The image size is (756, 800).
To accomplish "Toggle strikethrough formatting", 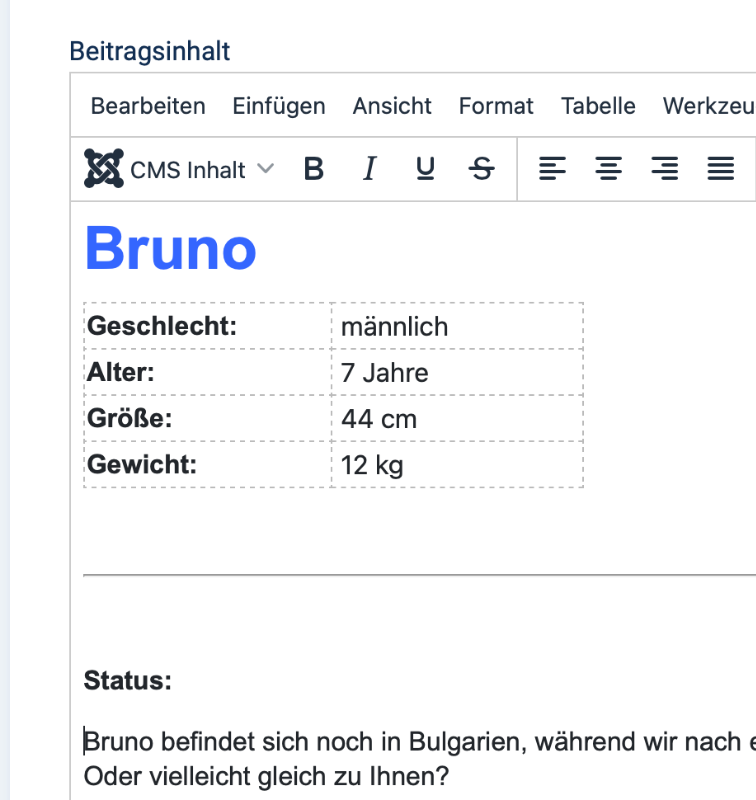I will coord(482,169).
